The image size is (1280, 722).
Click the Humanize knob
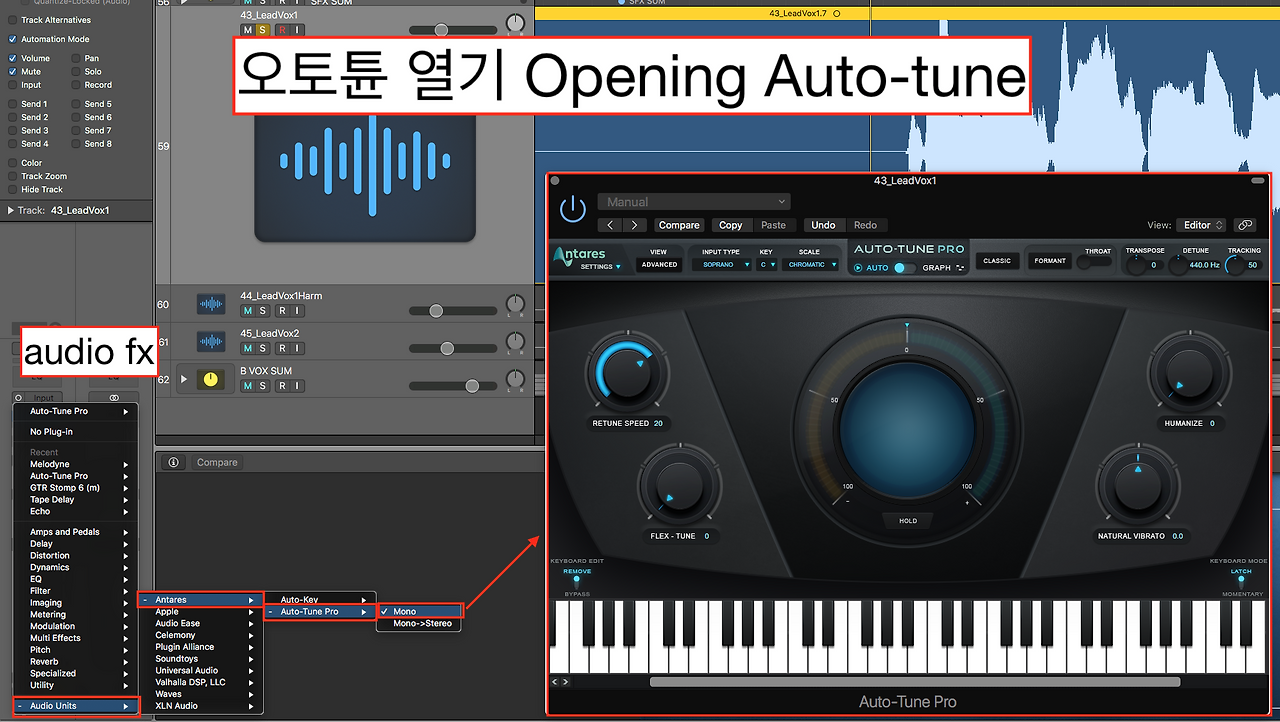pos(1188,374)
